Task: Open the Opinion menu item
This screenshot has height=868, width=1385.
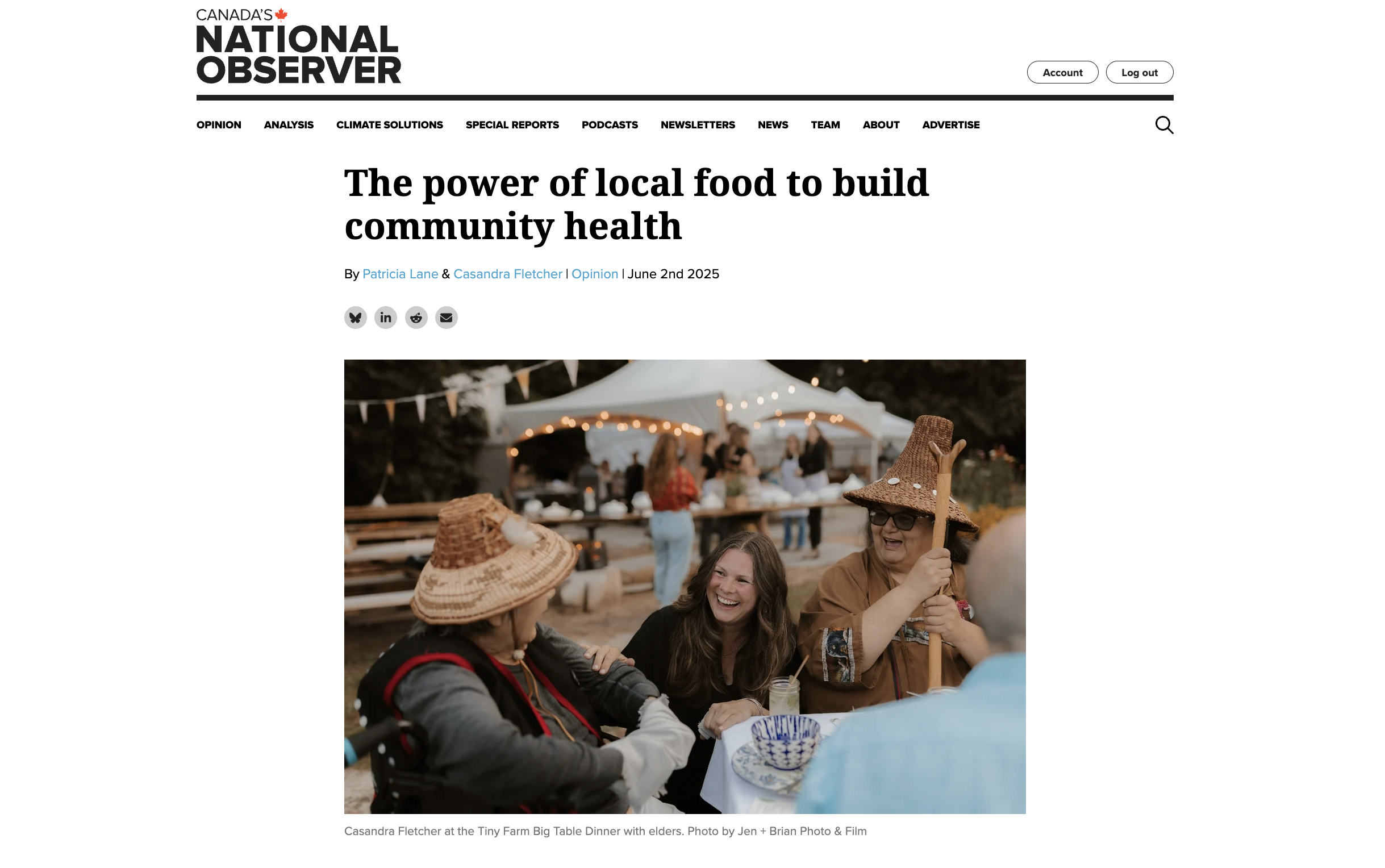Action: [x=219, y=125]
